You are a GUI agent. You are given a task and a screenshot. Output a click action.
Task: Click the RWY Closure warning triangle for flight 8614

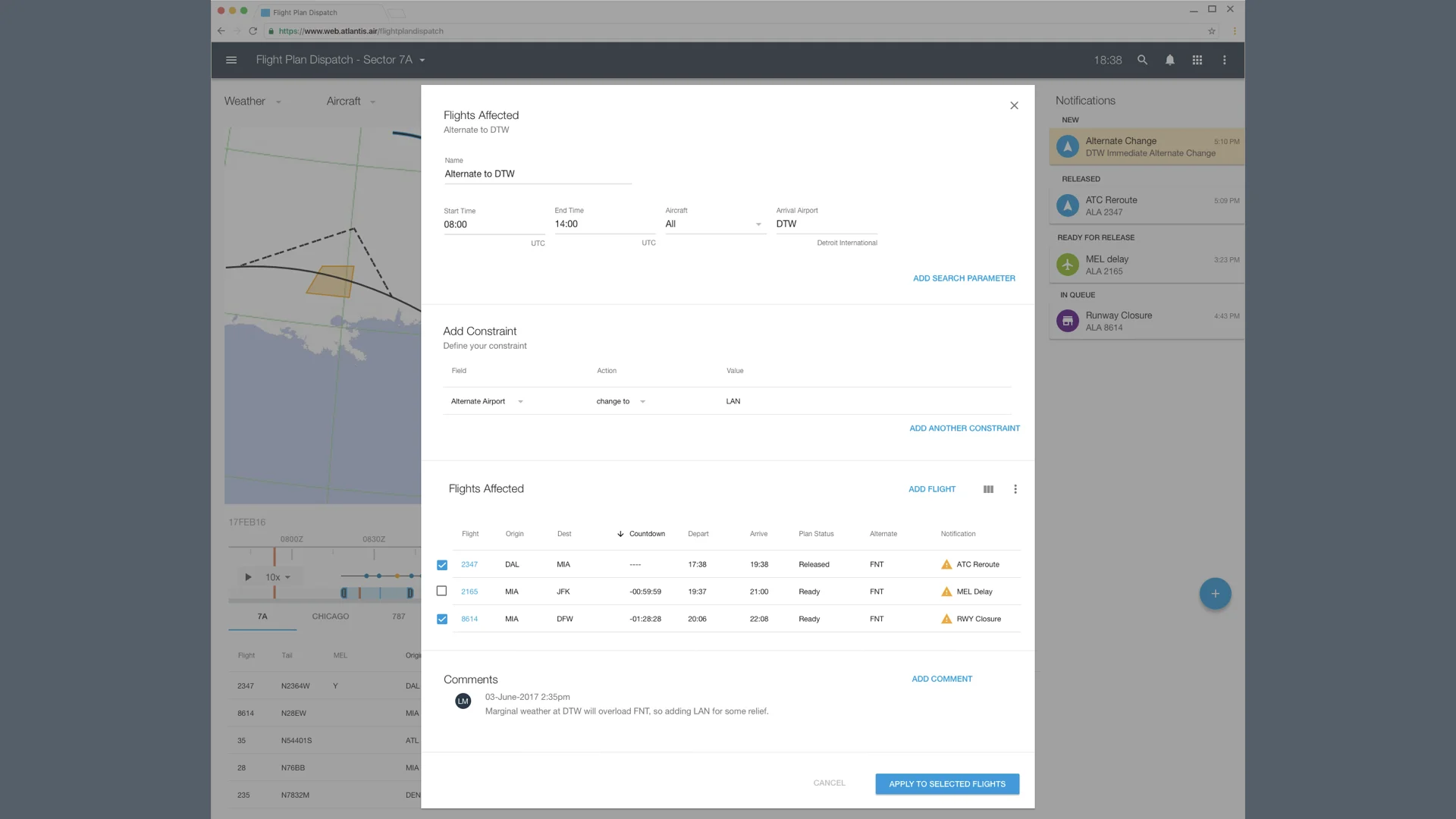pos(946,619)
